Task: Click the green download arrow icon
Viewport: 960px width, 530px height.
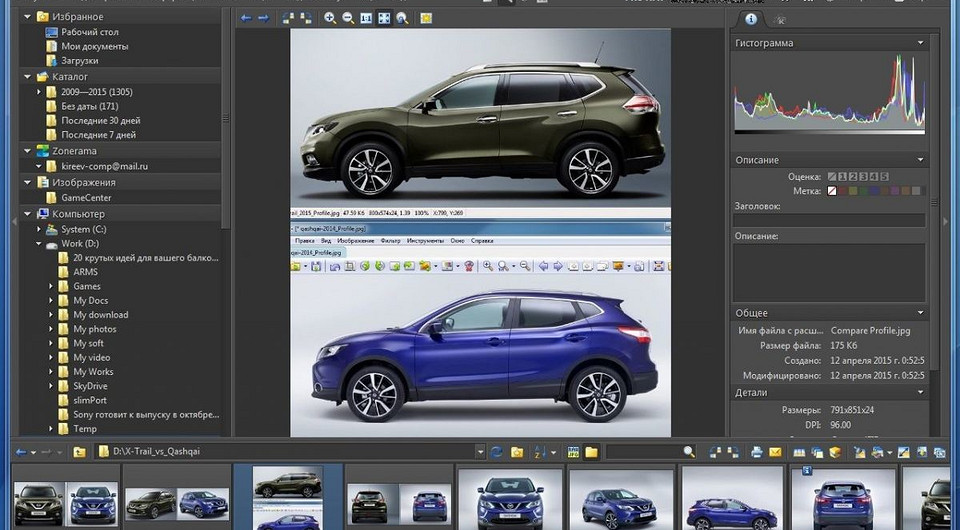Action: pyautogui.click(x=921, y=452)
